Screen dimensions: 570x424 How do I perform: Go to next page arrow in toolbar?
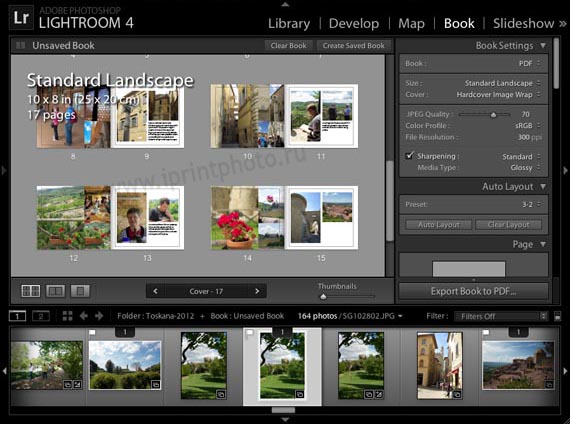point(257,291)
